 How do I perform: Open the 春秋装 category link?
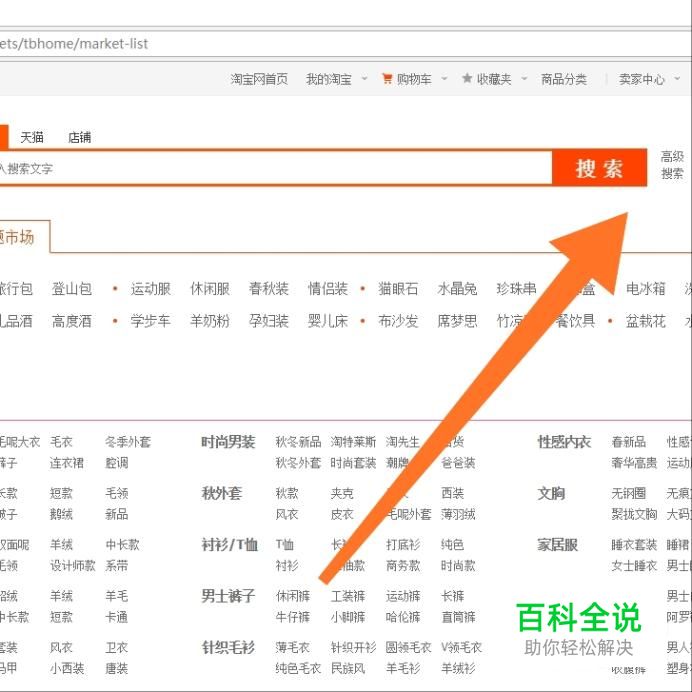(x=269, y=289)
